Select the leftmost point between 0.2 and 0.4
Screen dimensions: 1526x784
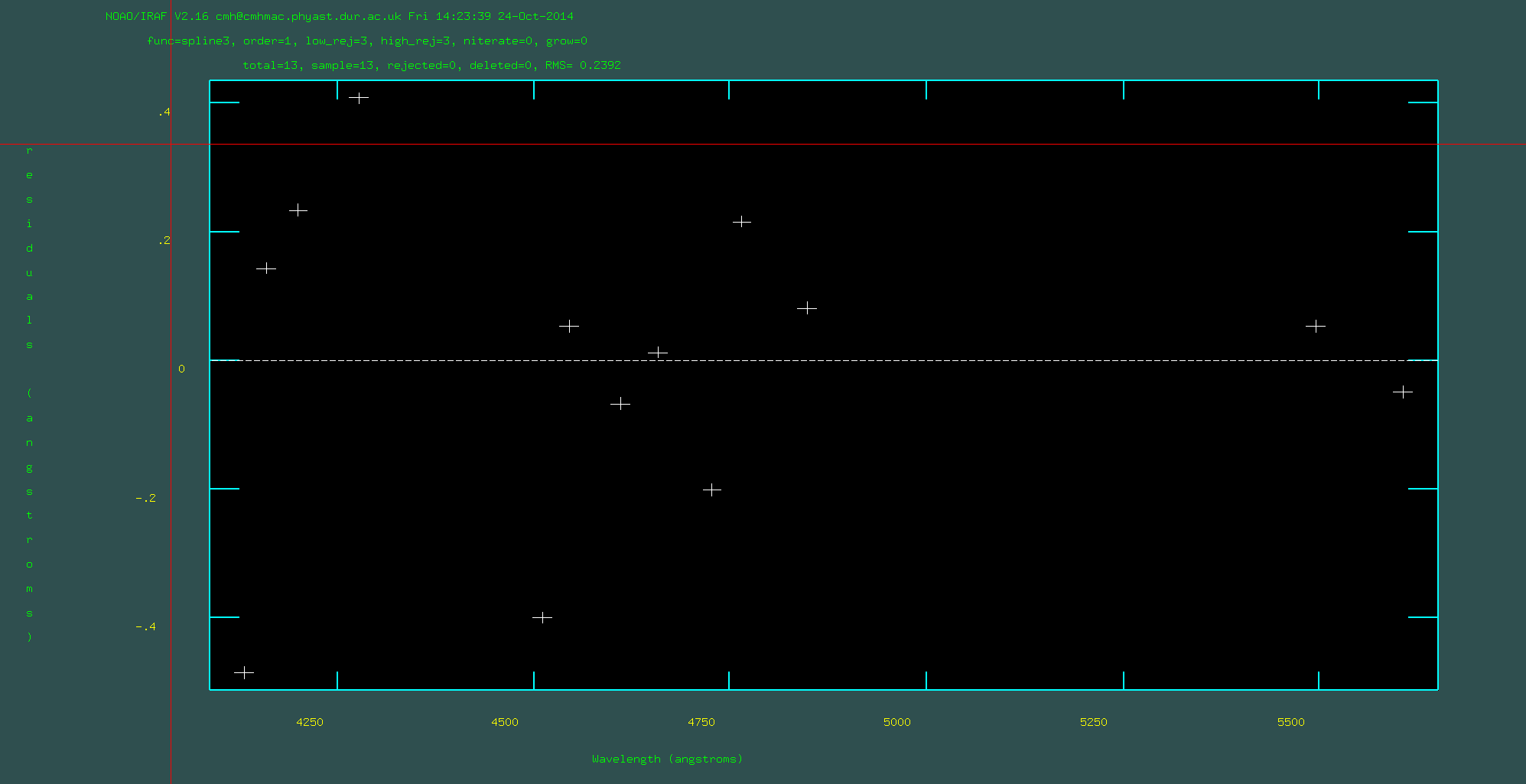[298, 210]
